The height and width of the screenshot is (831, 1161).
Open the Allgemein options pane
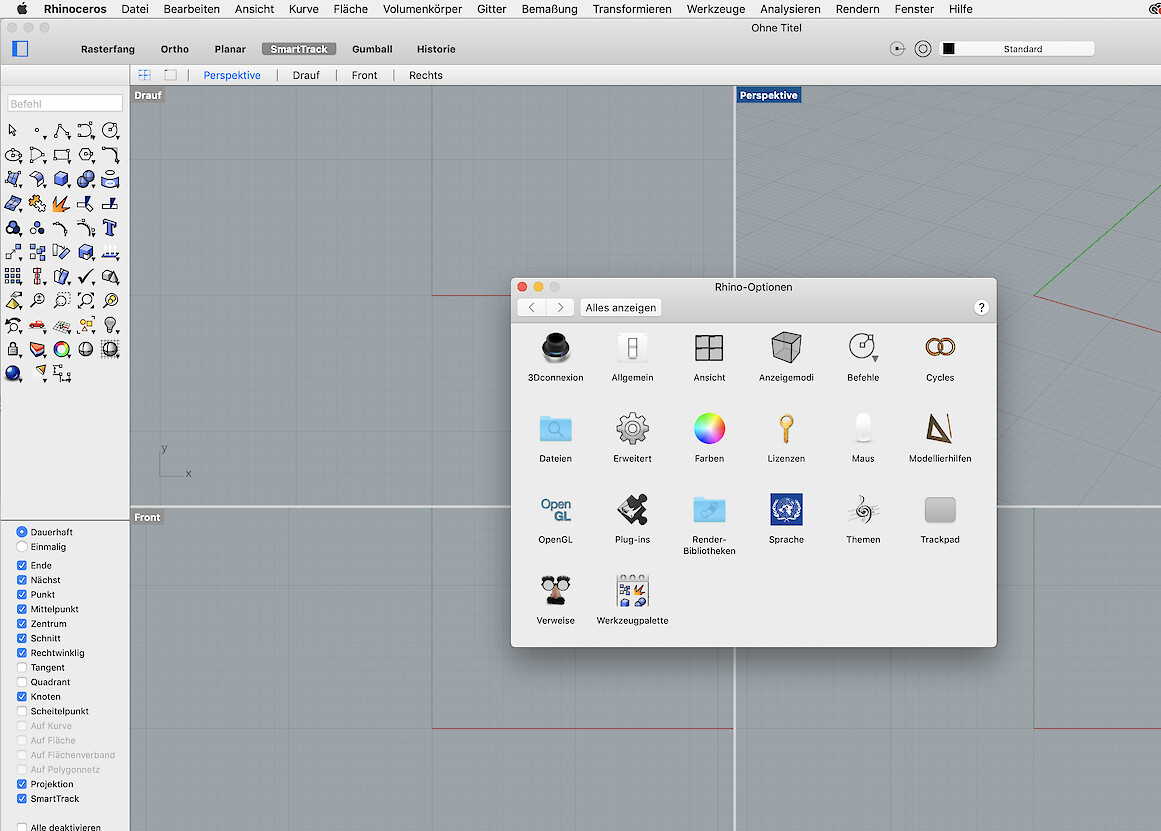632,357
